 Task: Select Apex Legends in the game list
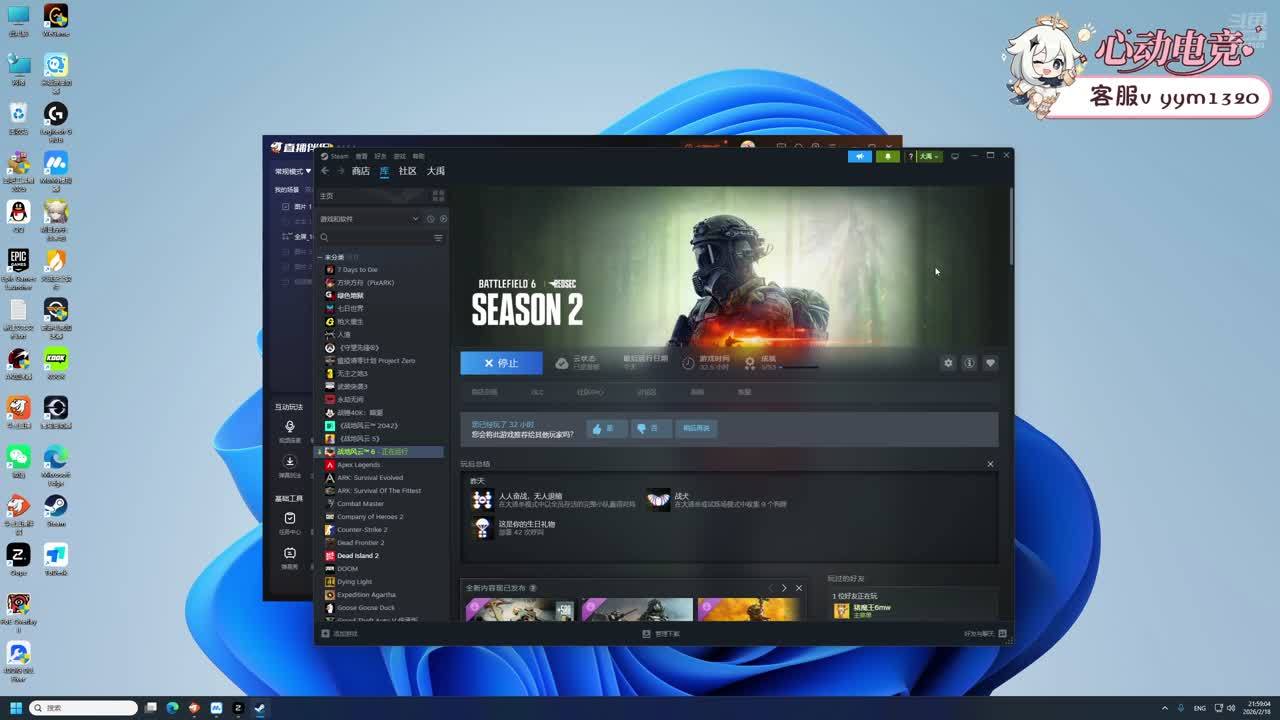click(358, 465)
